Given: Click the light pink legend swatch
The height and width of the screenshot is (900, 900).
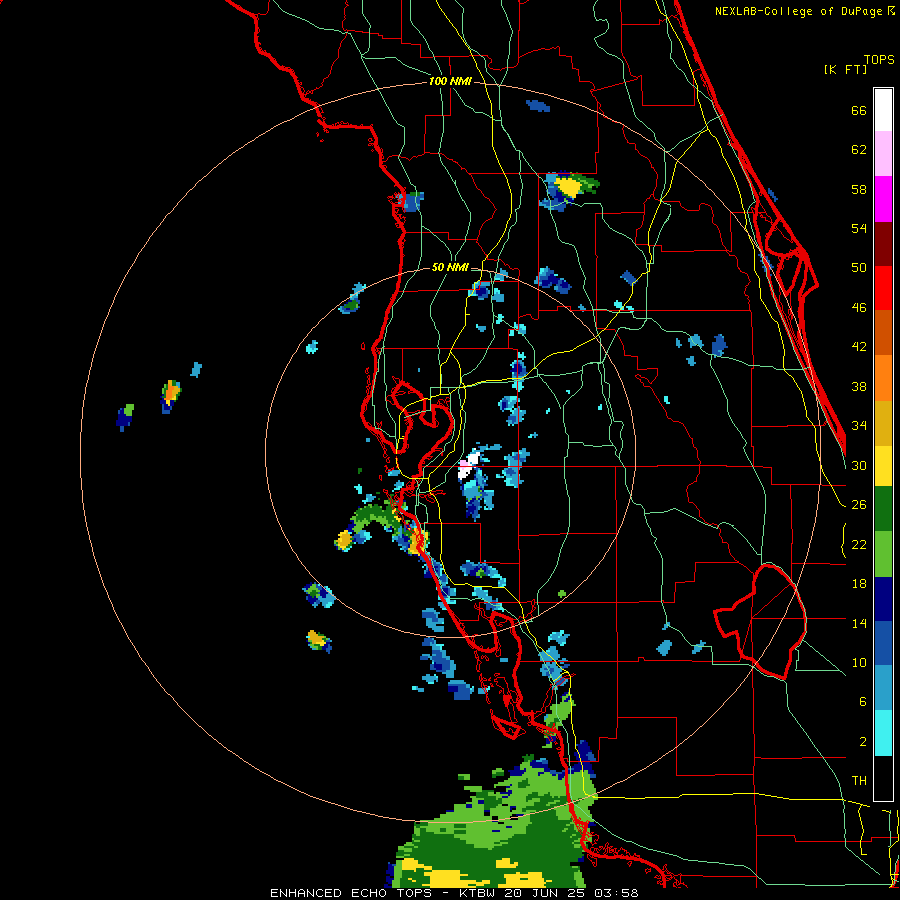Looking at the screenshot, I should [x=883, y=154].
